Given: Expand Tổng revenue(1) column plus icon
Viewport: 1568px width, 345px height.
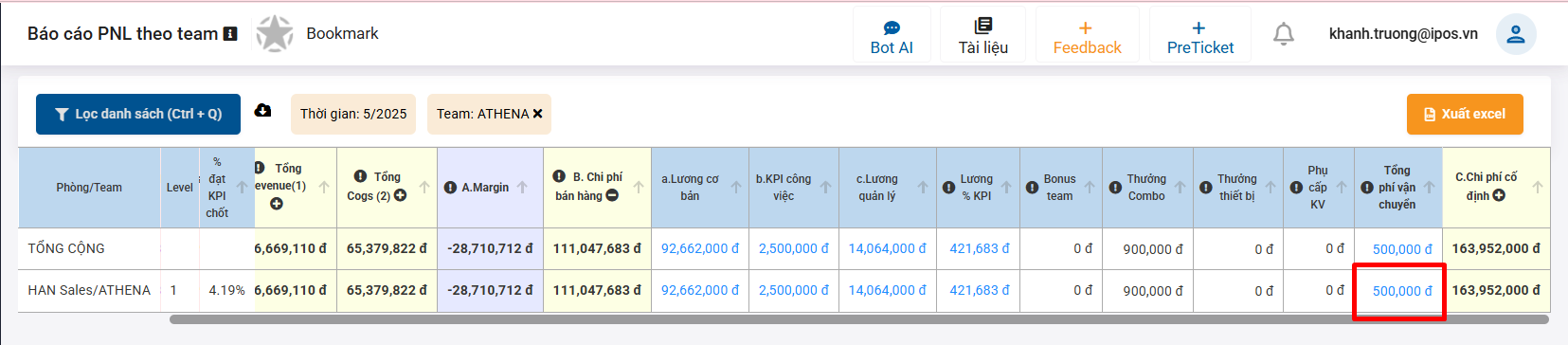Looking at the screenshot, I should pos(276,204).
